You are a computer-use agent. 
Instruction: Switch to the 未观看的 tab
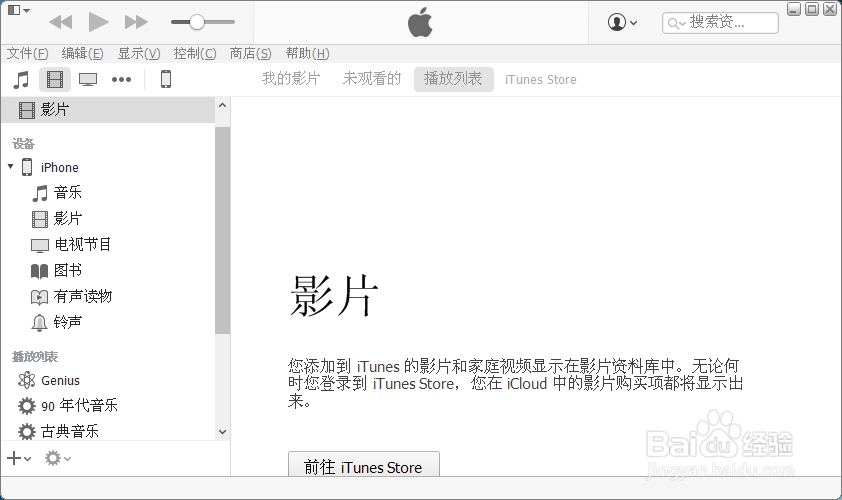(372, 79)
